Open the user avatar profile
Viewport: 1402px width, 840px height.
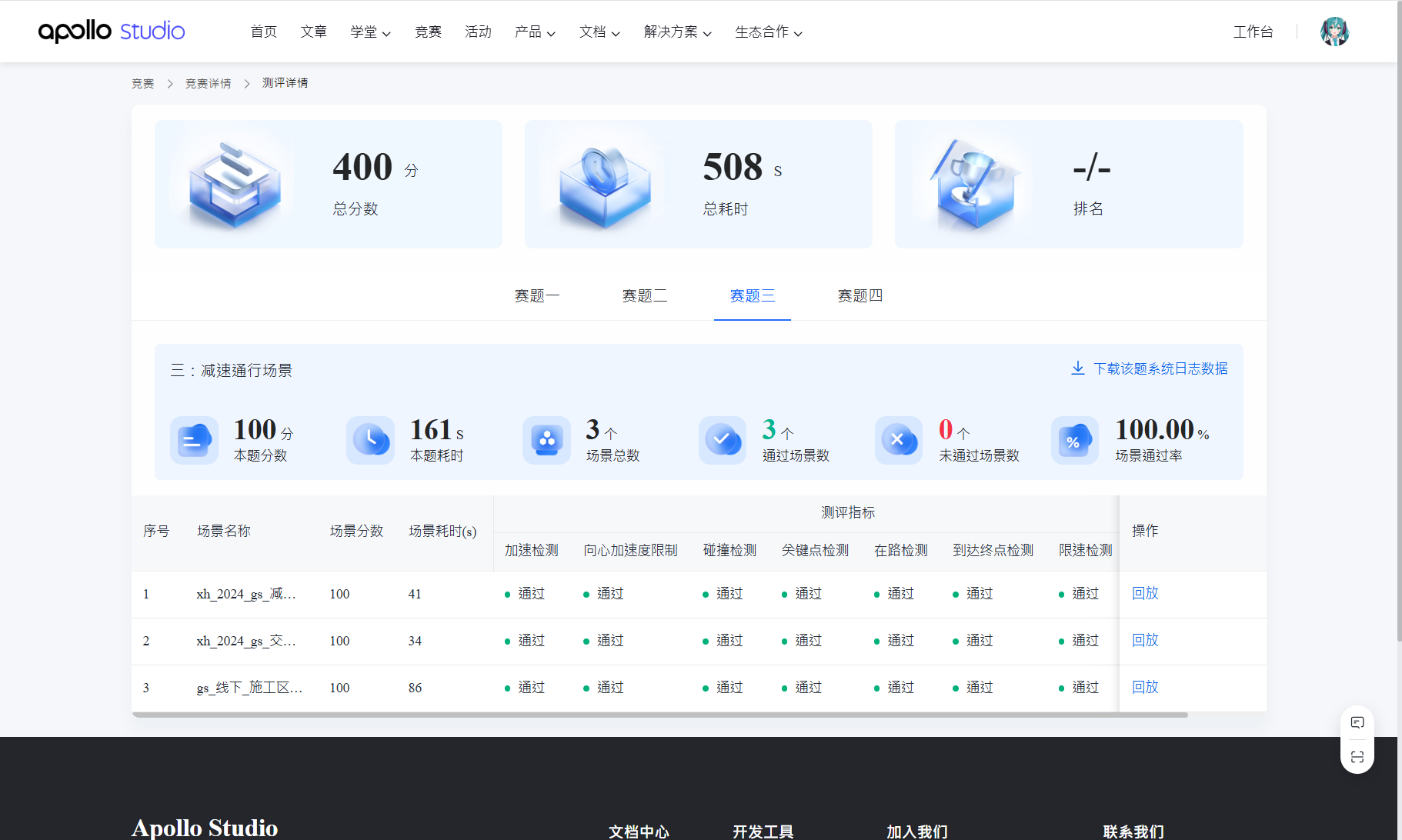click(1334, 32)
